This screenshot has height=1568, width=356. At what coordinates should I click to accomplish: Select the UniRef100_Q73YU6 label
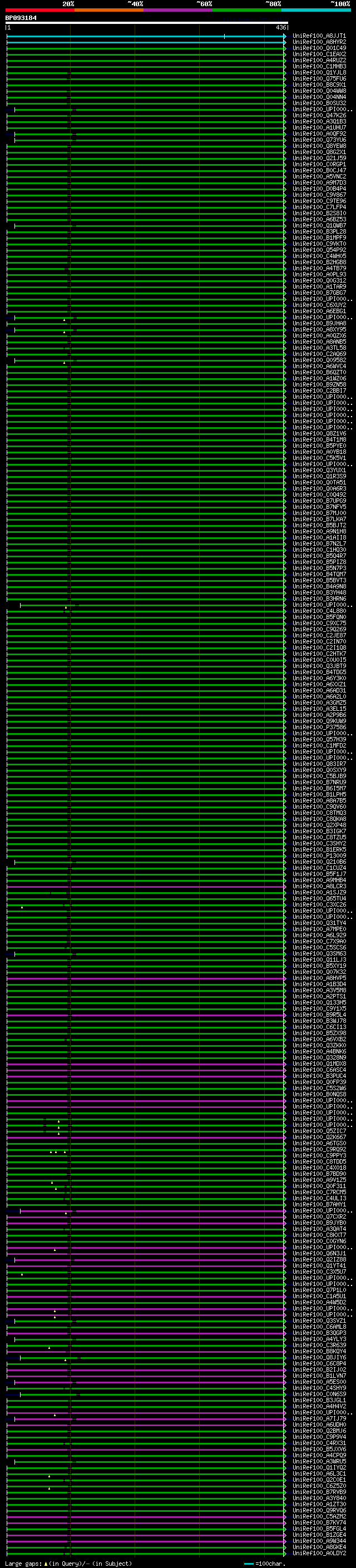tap(319, 140)
